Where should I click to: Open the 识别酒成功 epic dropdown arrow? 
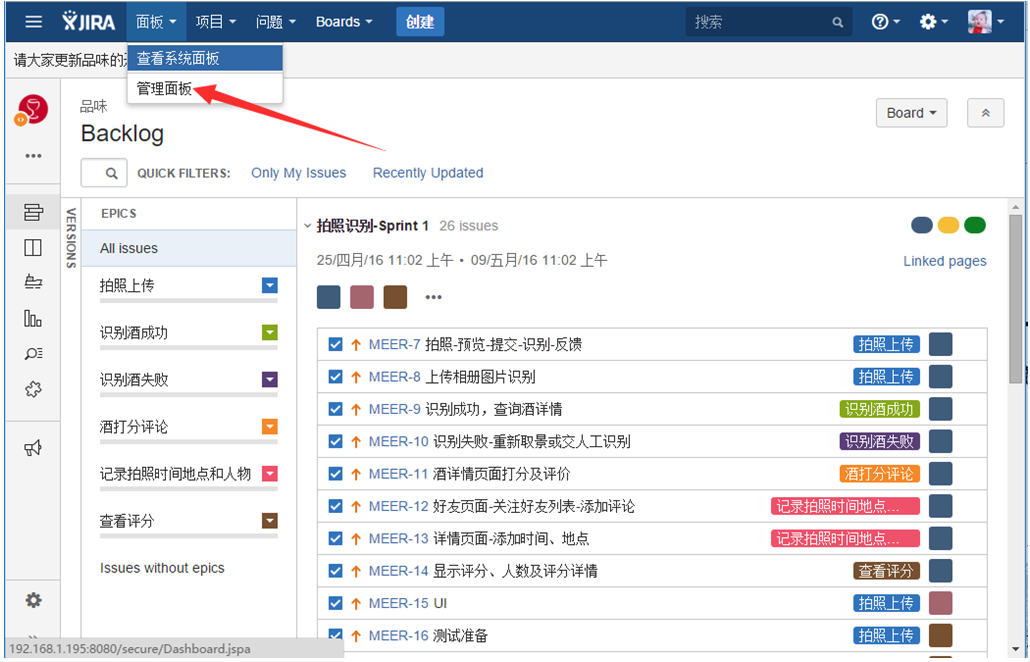(x=269, y=332)
